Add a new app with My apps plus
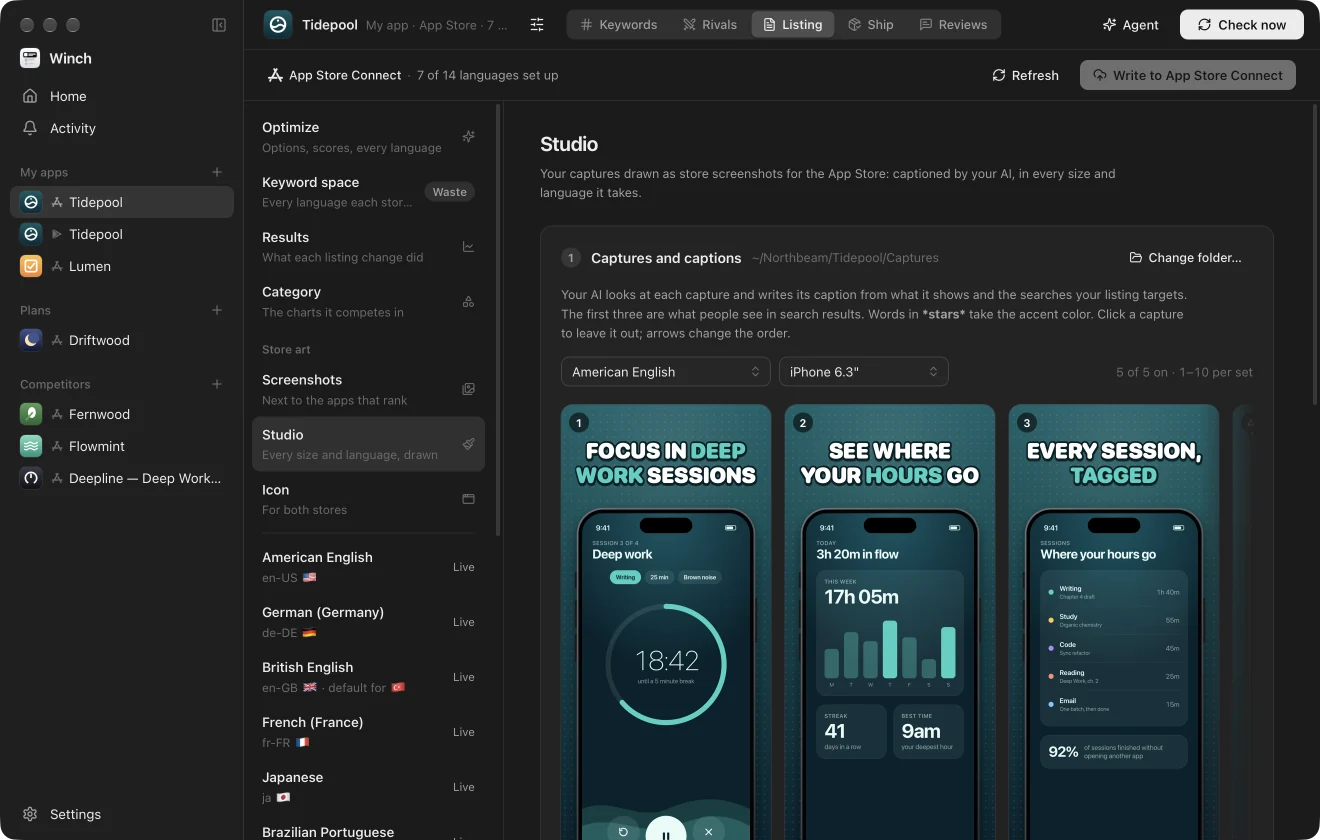Viewport: 1320px width, 840px height. click(217, 172)
